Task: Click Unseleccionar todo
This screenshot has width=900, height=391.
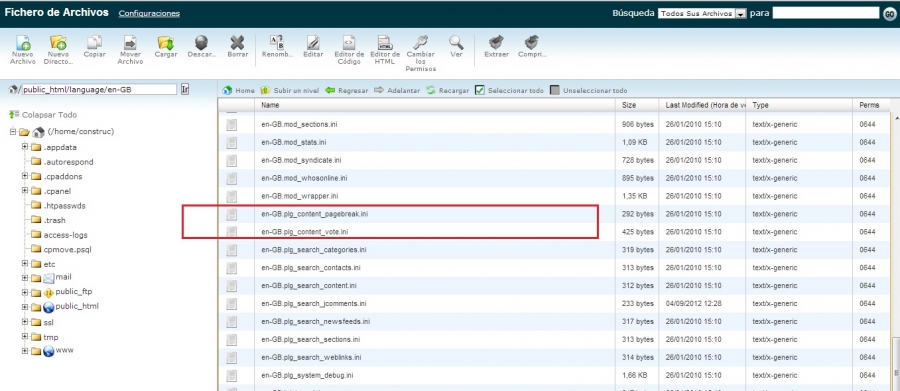Action: 589,90
